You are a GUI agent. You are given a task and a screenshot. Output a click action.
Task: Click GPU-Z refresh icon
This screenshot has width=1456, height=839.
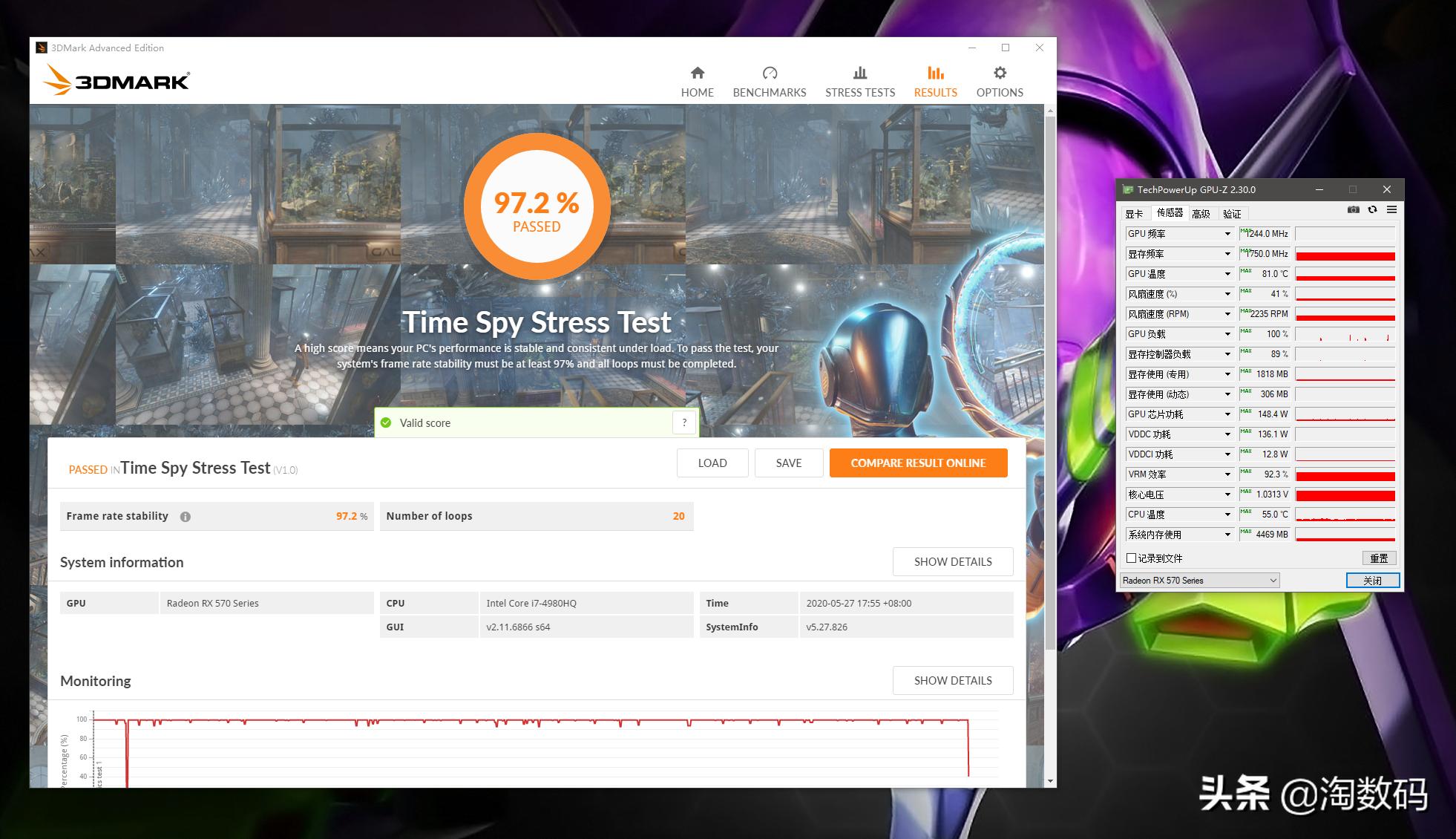(1373, 210)
